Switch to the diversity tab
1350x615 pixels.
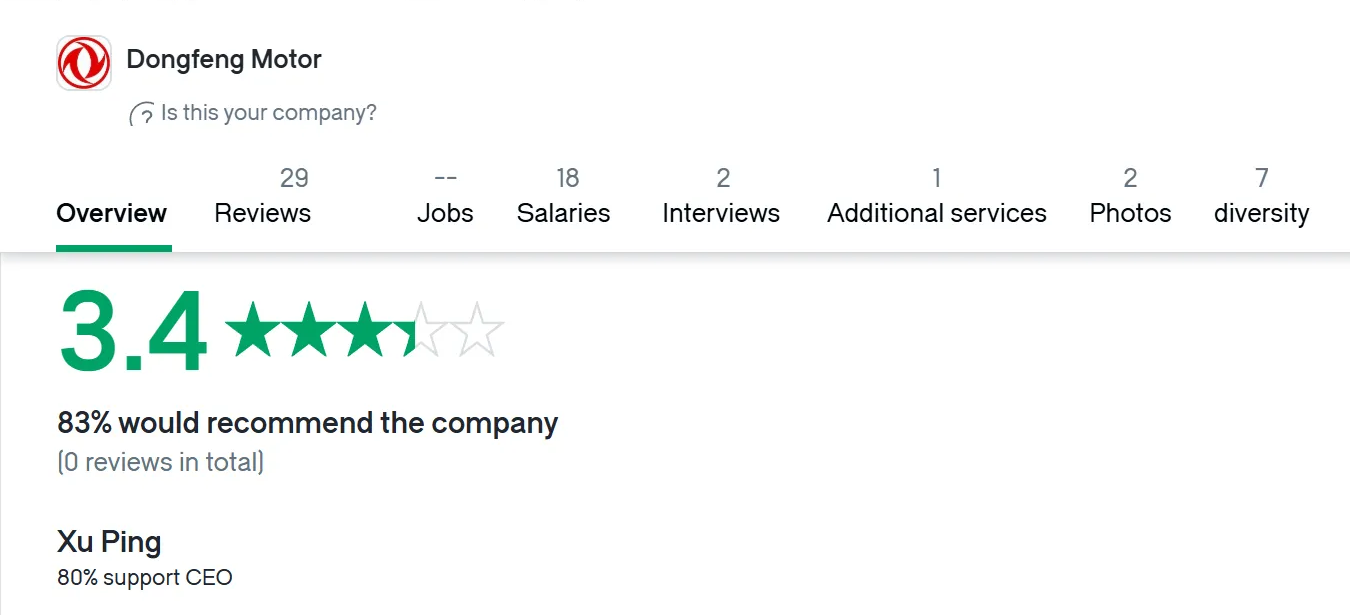pyautogui.click(x=1262, y=196)
